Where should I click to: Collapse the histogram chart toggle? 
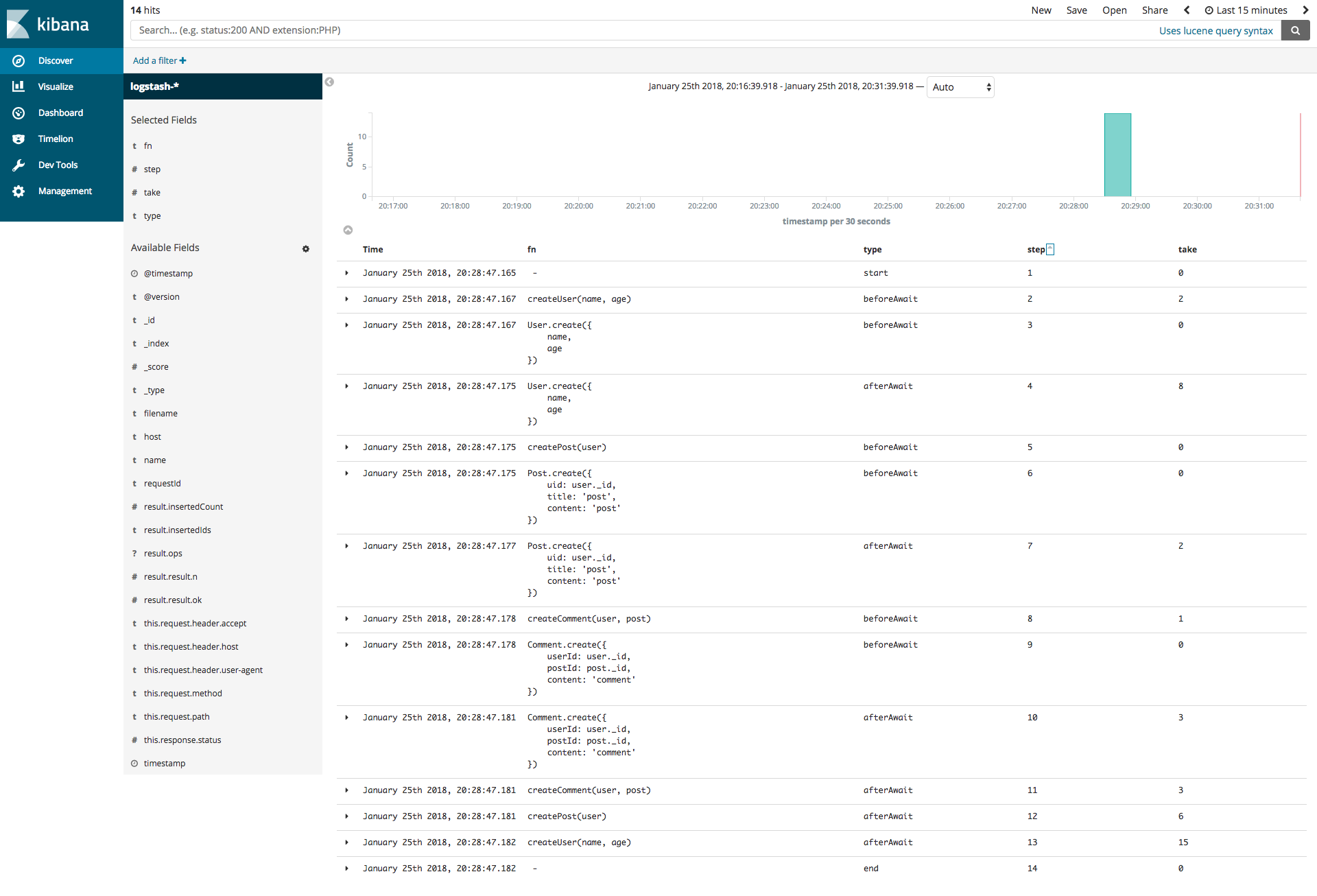click(x=348, y=230)
